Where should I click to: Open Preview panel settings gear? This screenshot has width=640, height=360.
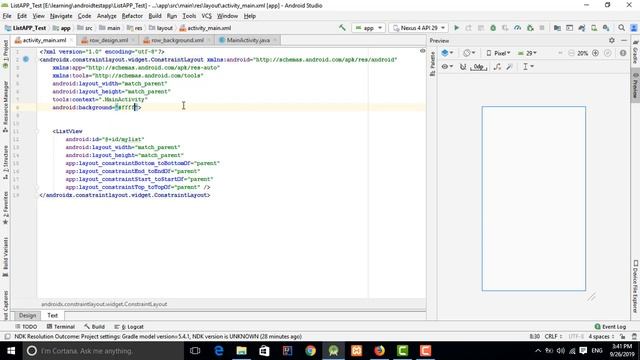[611, 40]
